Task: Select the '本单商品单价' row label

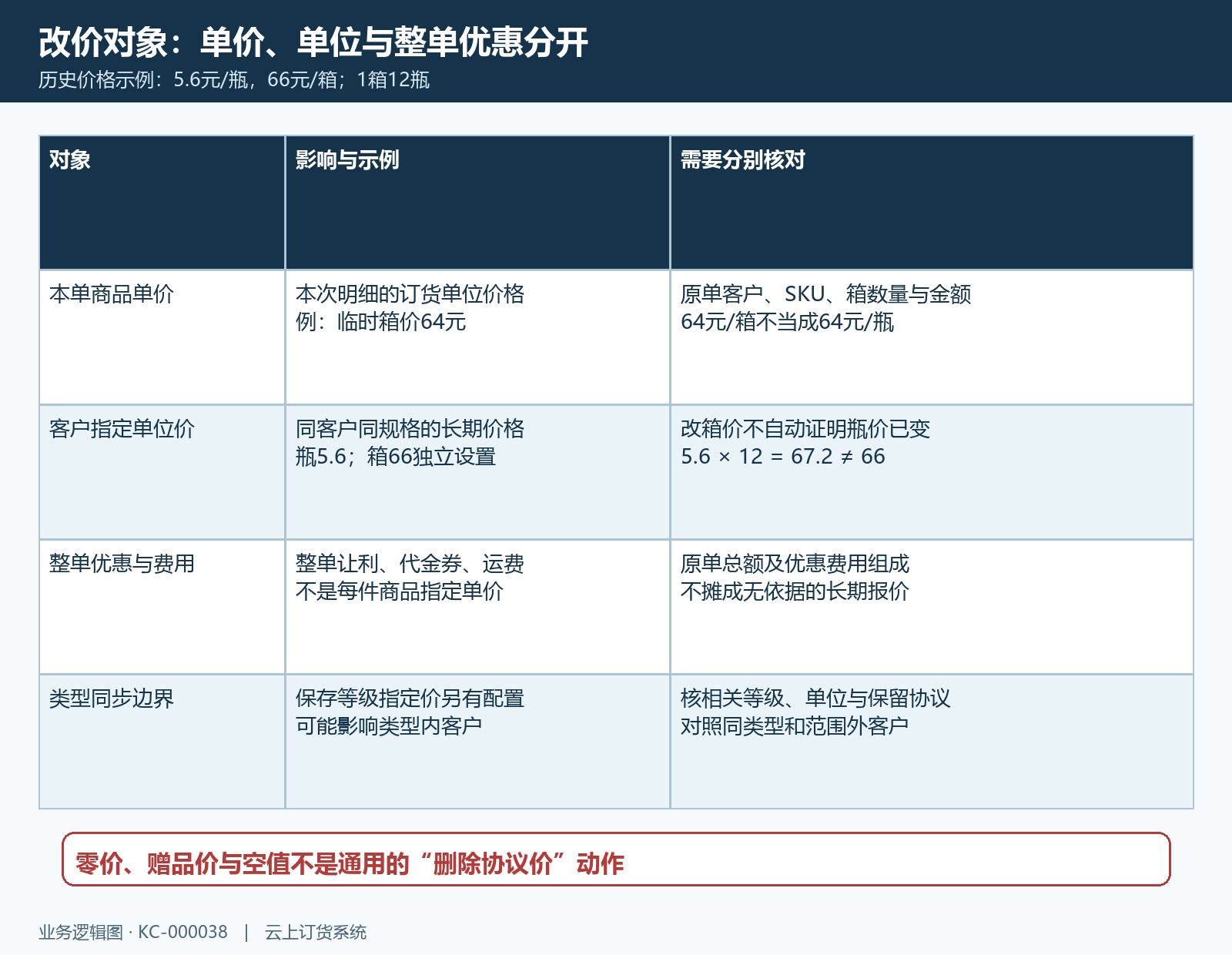Action: point(112,294)
